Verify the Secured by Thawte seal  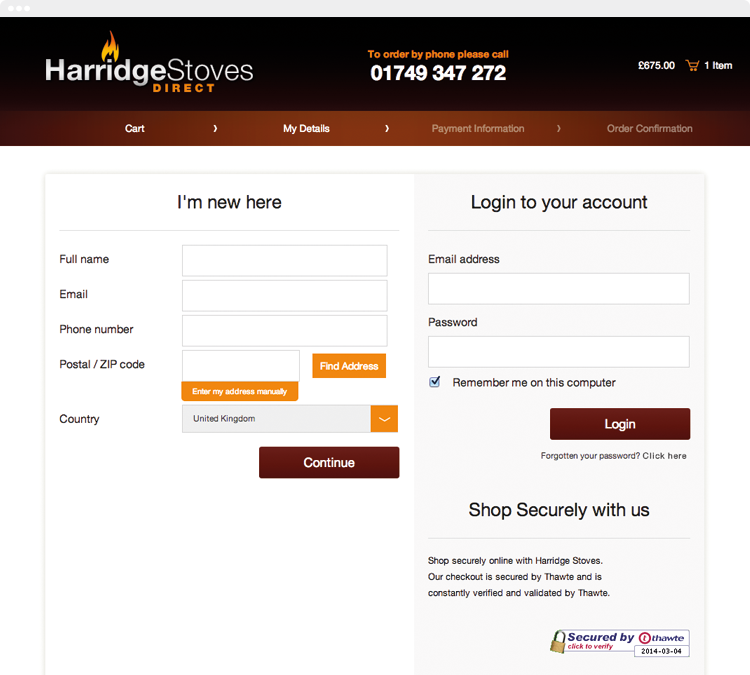click(619, 642)
